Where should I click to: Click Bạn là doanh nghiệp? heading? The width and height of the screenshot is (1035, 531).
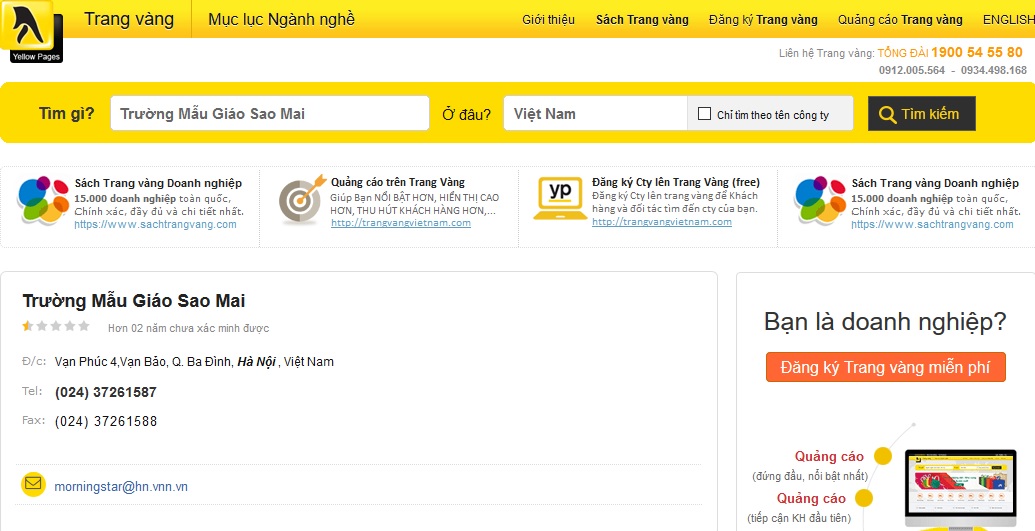click(x=885, y=322)
